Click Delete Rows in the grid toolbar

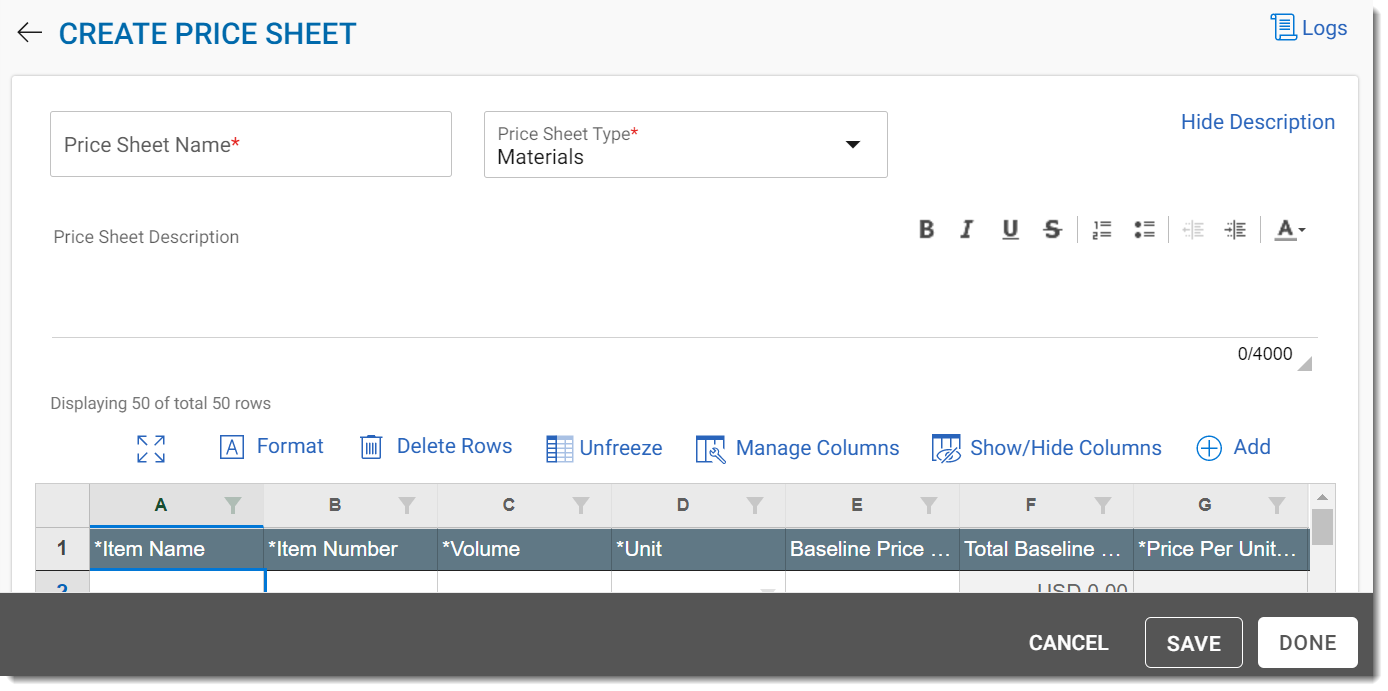pyautogui.click(x=436, y=447)
